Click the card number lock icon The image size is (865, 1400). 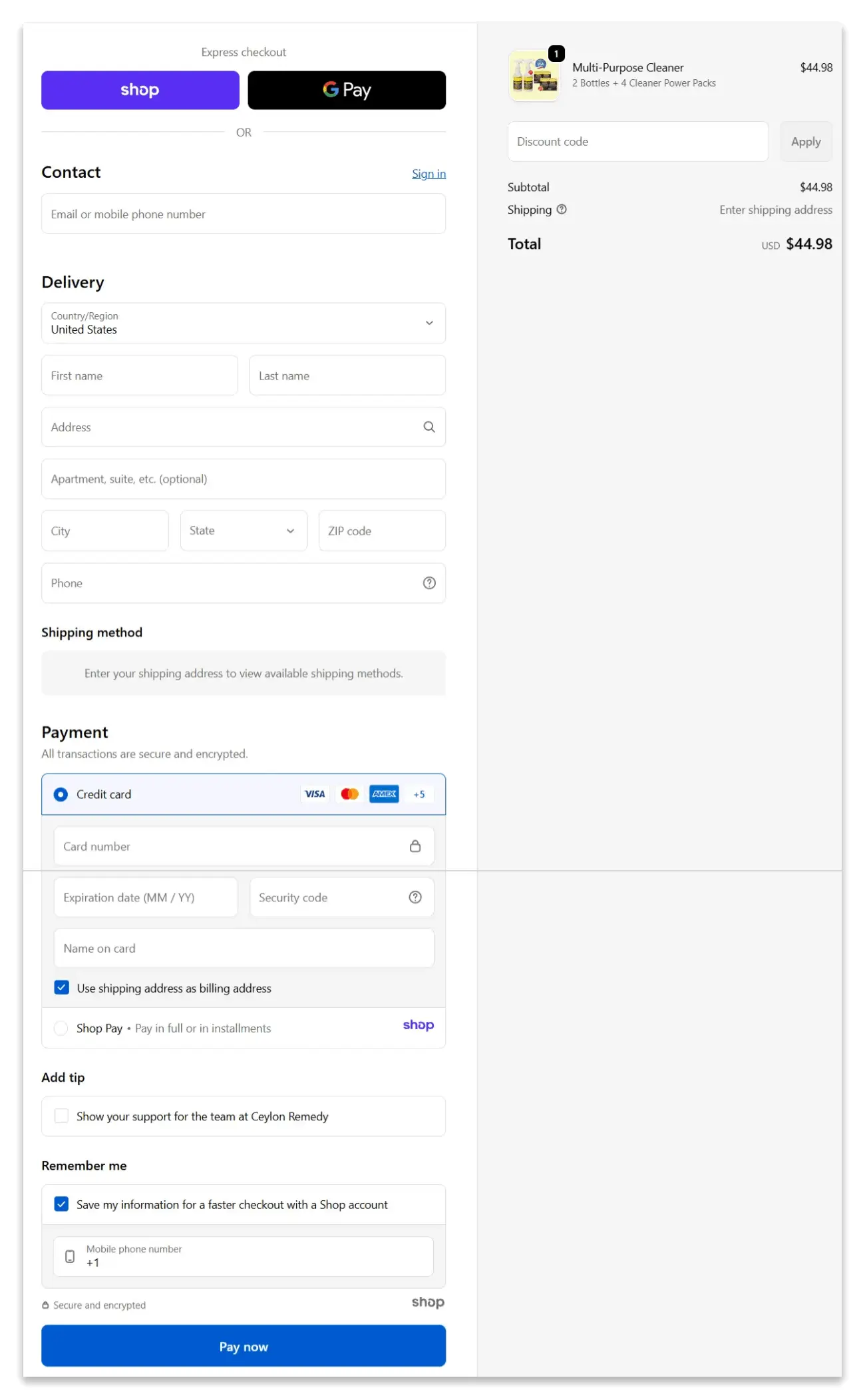(415, 846)
